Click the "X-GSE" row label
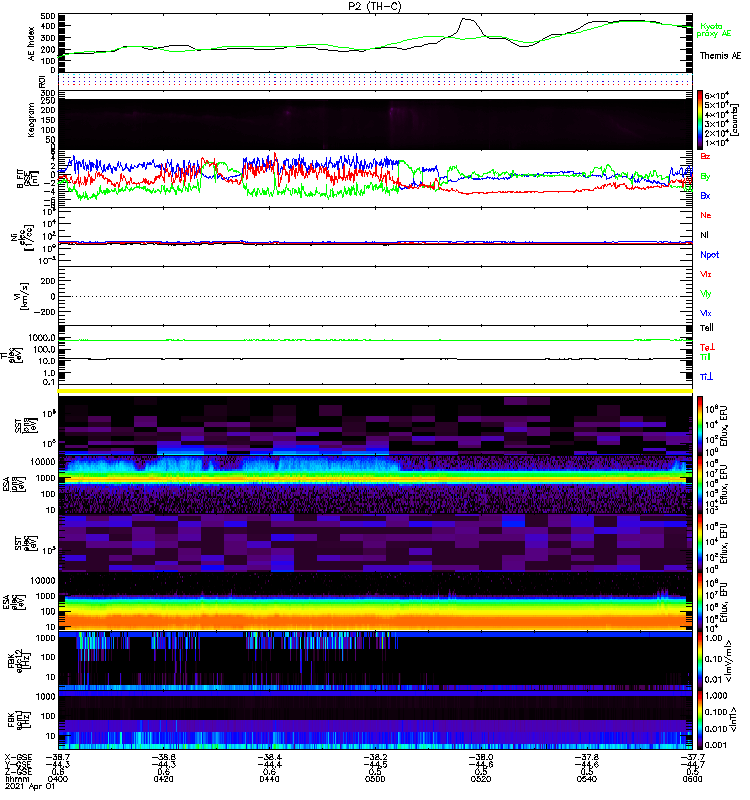Image resolution: width=750 pixels, height=800 pixels. [18, 757]
